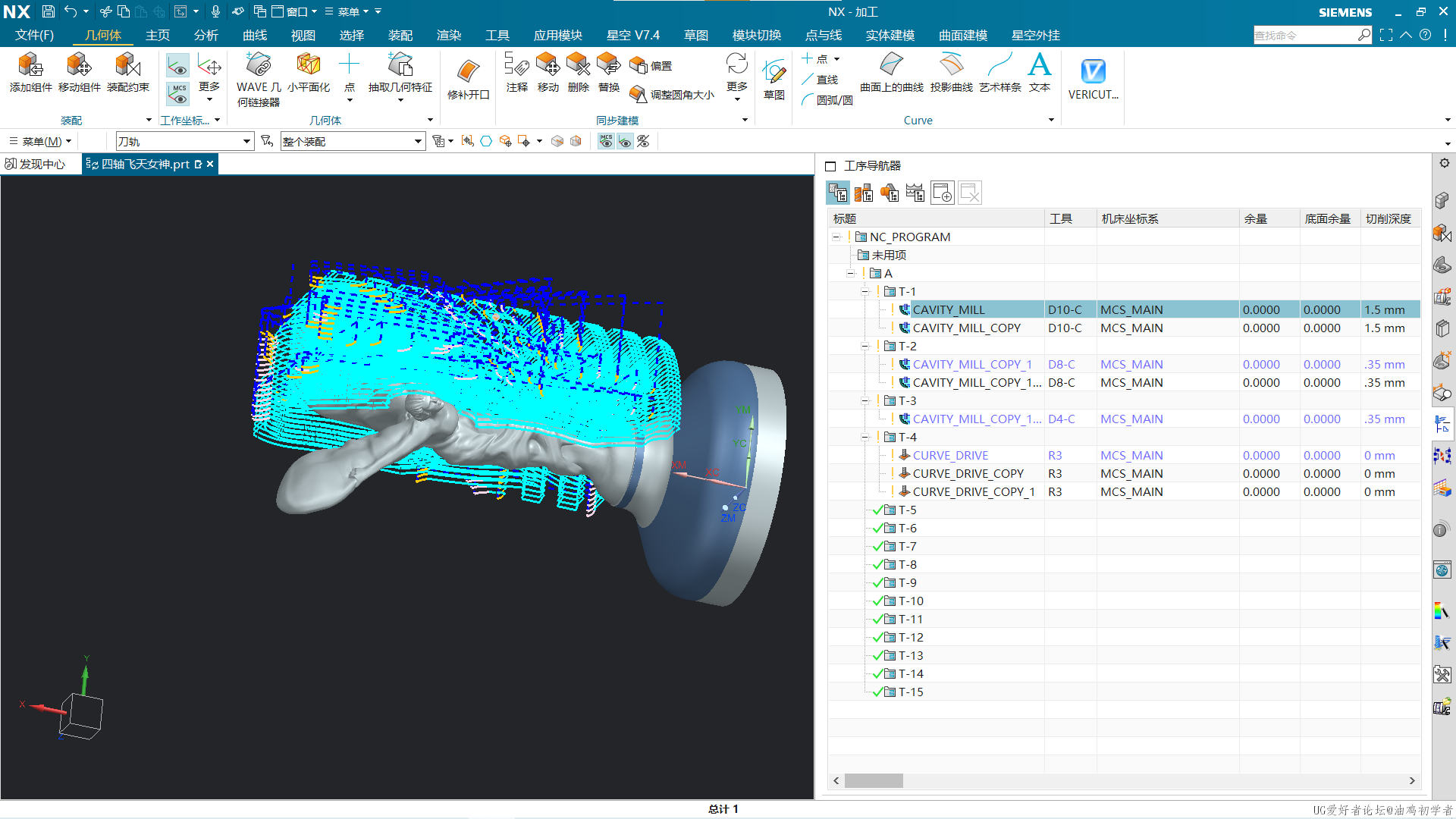Click Extract Geometry Feature (抽取几何特征) icon

click(400, 65)
